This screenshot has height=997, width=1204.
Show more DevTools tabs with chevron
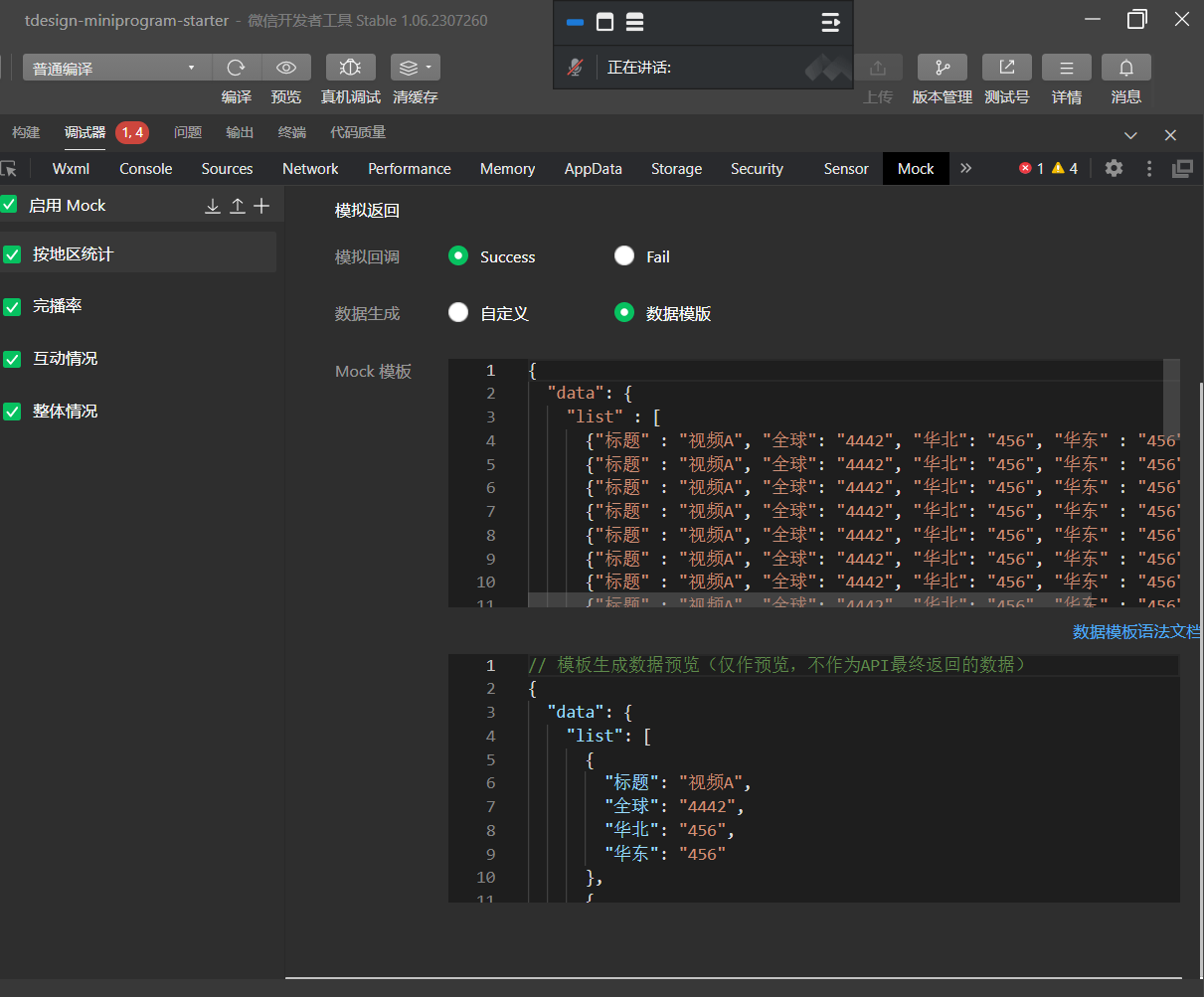tap(965, 169)
